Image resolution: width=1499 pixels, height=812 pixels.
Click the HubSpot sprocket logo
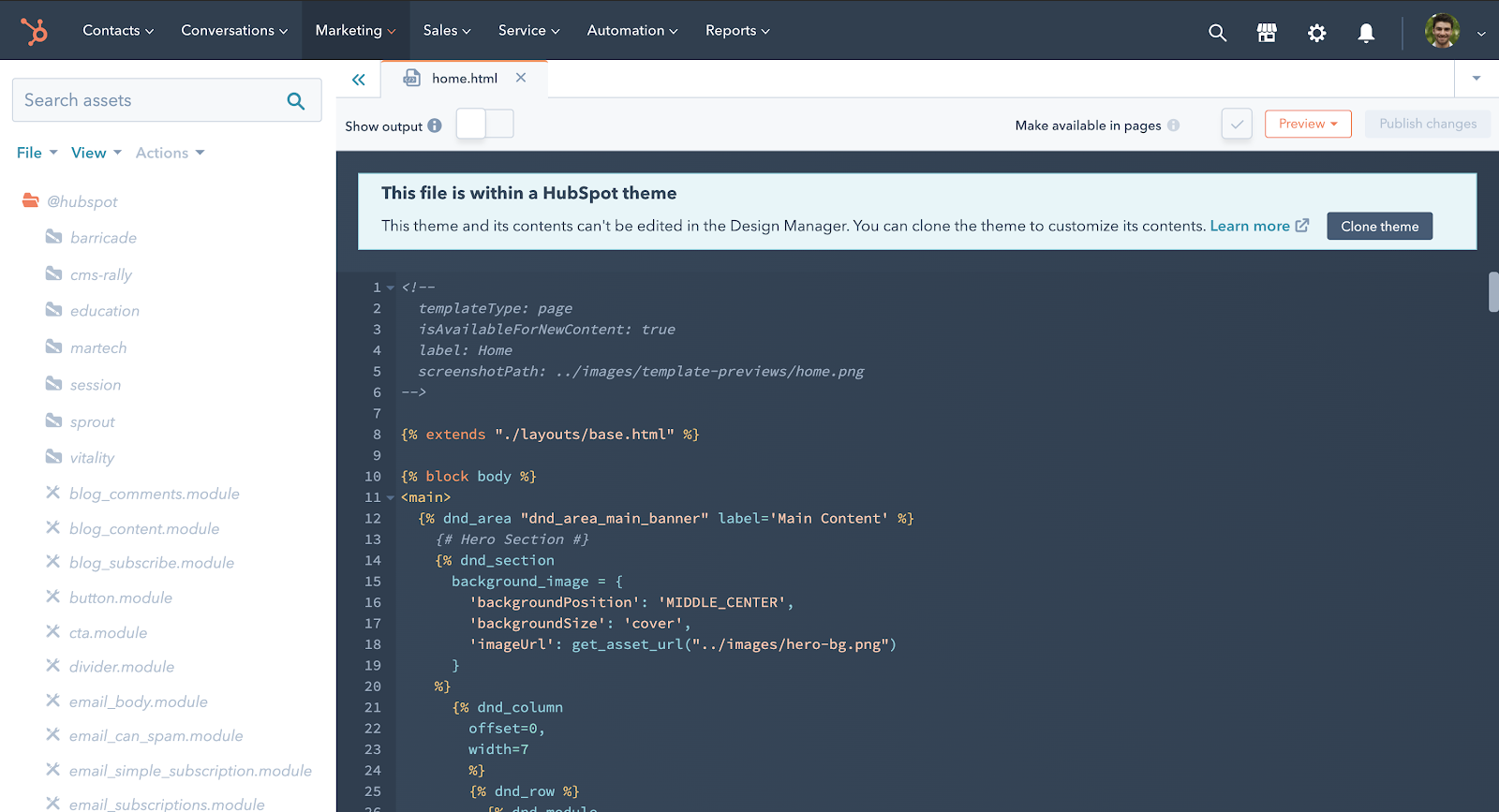coord(35,31)
